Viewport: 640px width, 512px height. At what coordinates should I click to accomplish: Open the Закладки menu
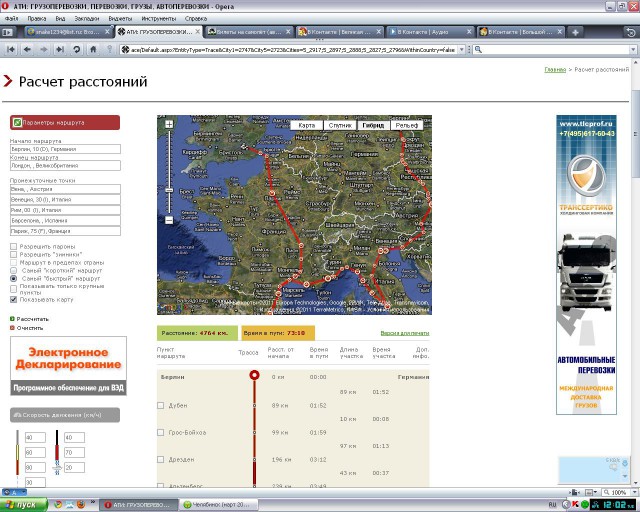tap(87, 18)
